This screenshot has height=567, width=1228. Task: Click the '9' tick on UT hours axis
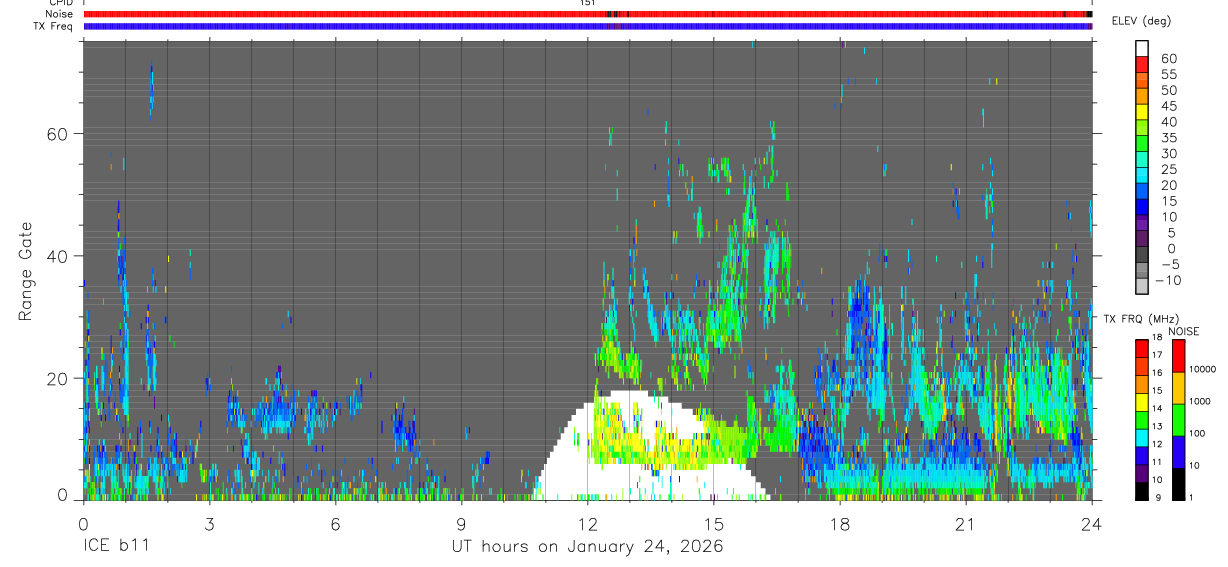461,523
